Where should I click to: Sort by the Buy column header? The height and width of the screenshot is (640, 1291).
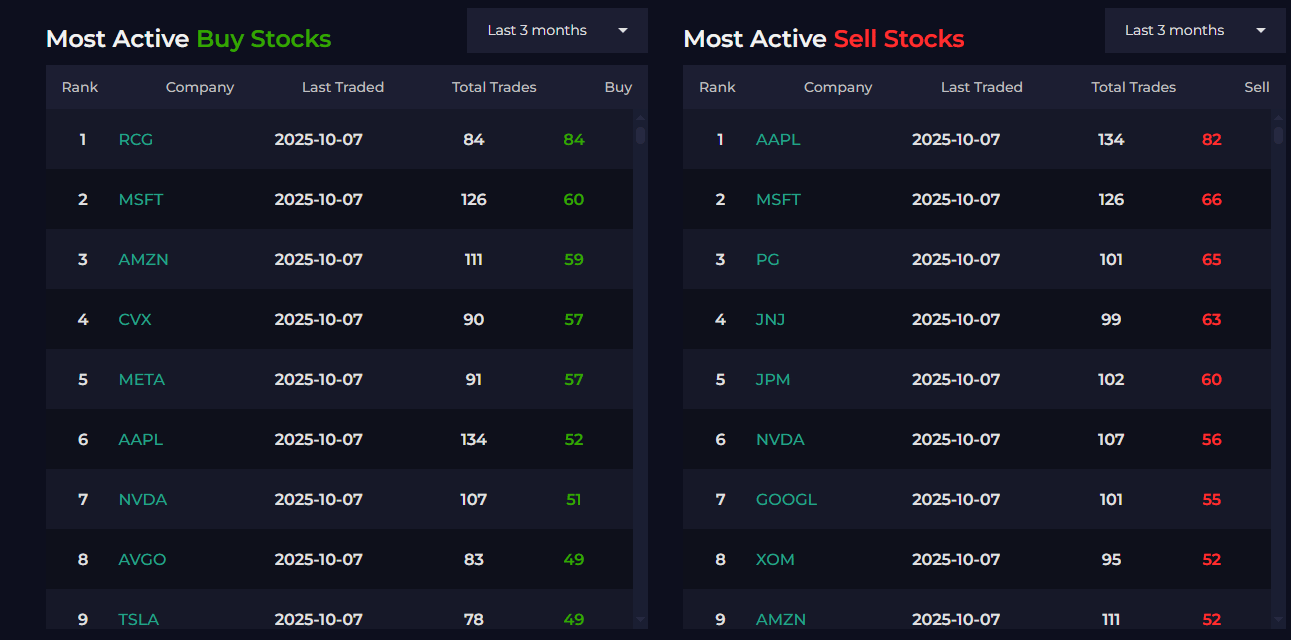pyautogui.click(x=618, y=87)
